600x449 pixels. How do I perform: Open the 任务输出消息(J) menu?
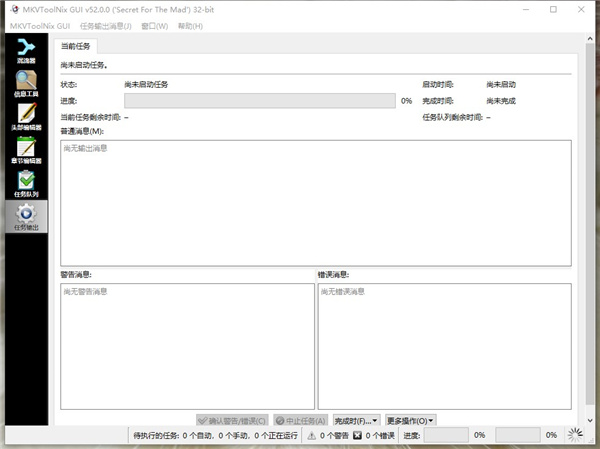click(106, 26)
